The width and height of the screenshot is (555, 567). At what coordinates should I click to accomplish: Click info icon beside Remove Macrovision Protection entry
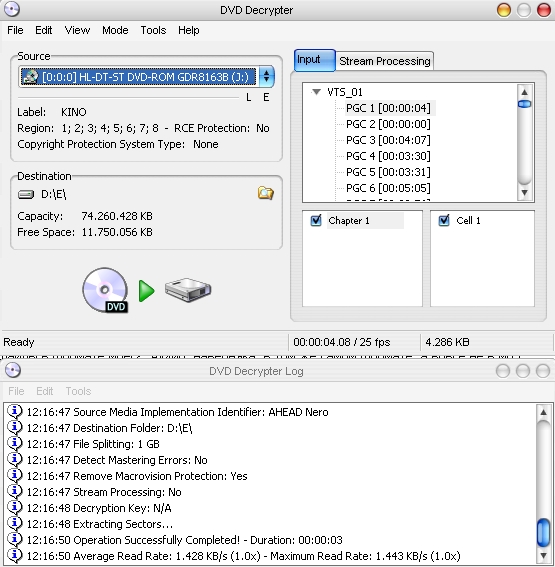pos(15,475)
